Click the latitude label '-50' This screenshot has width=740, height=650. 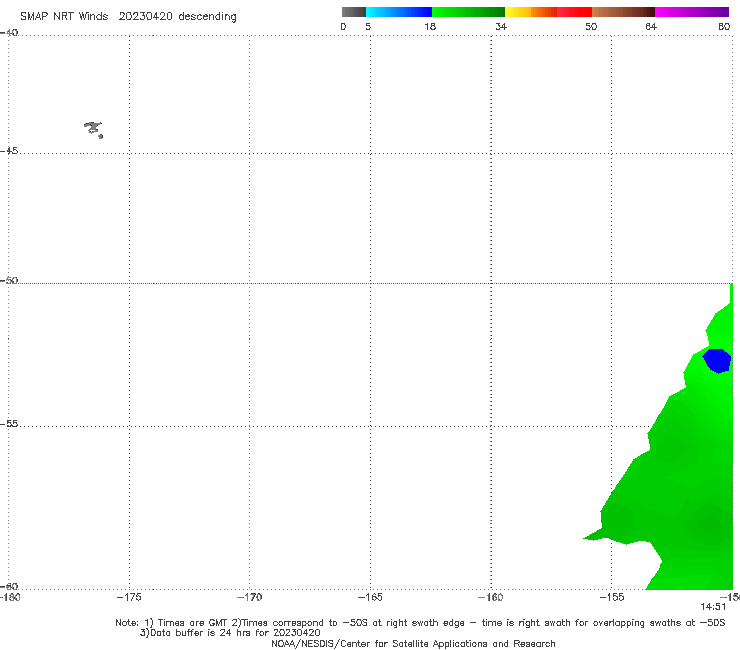9,281
